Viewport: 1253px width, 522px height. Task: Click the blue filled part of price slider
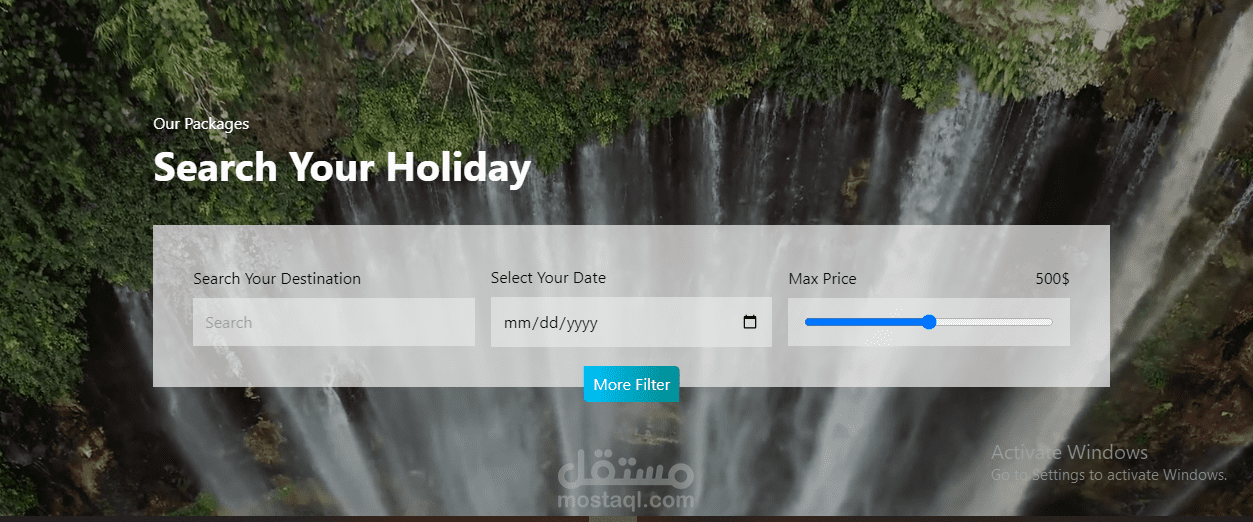[x=863, y=322]
